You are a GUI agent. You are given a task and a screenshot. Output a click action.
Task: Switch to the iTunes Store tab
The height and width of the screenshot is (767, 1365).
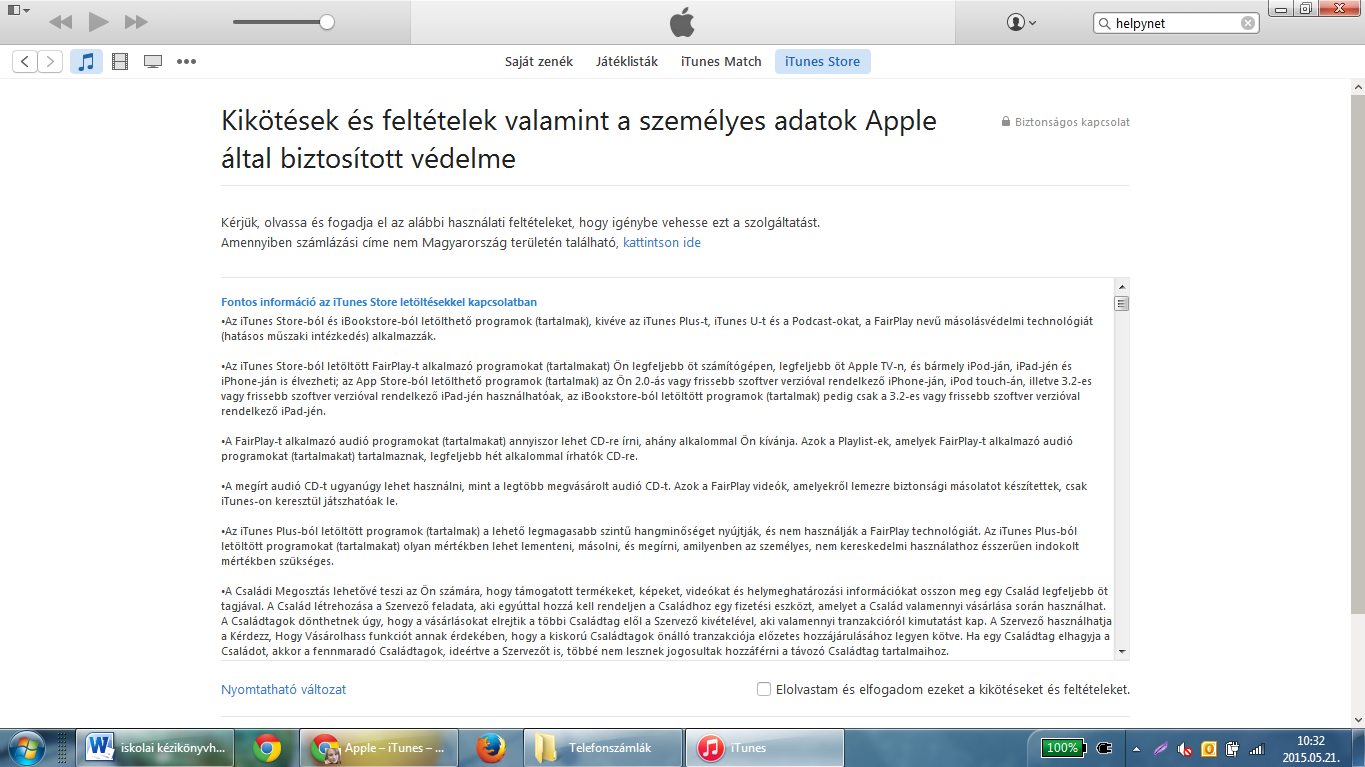[822, 61]
